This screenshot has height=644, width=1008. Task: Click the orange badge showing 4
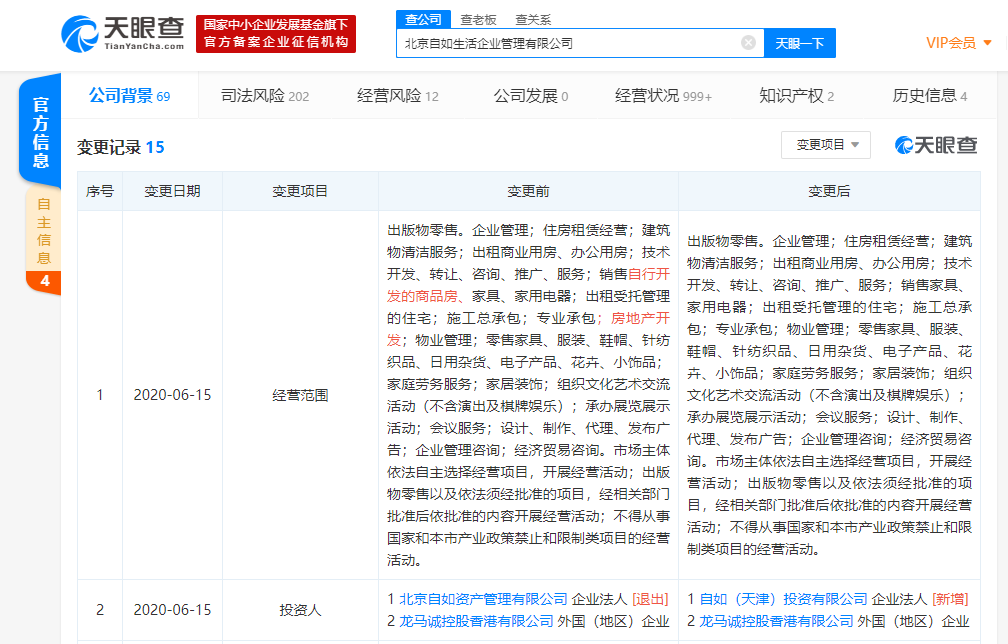(44, 281)
